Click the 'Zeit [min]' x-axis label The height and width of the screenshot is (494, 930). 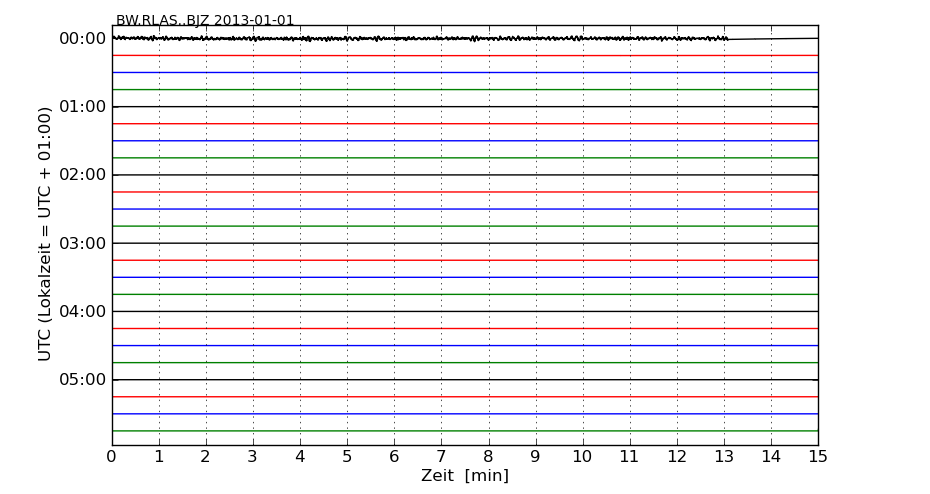point(464,476)
